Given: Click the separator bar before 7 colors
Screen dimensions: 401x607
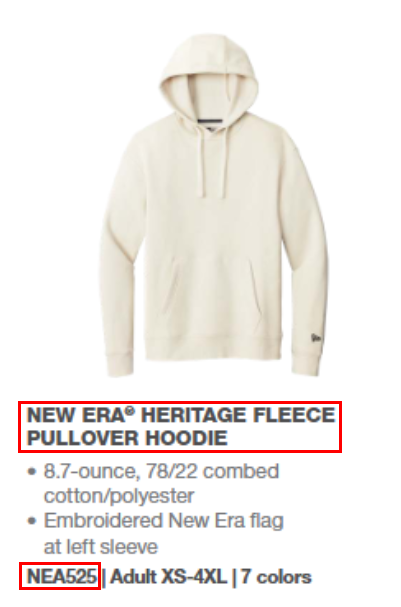Looking at the screenshot, I should (x=233, y=577).
